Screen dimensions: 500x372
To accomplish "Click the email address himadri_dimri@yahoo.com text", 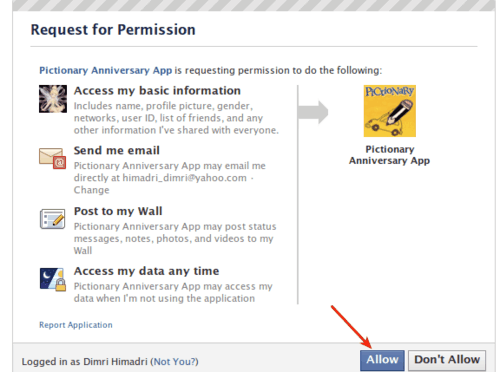I will tap(184, 178).
